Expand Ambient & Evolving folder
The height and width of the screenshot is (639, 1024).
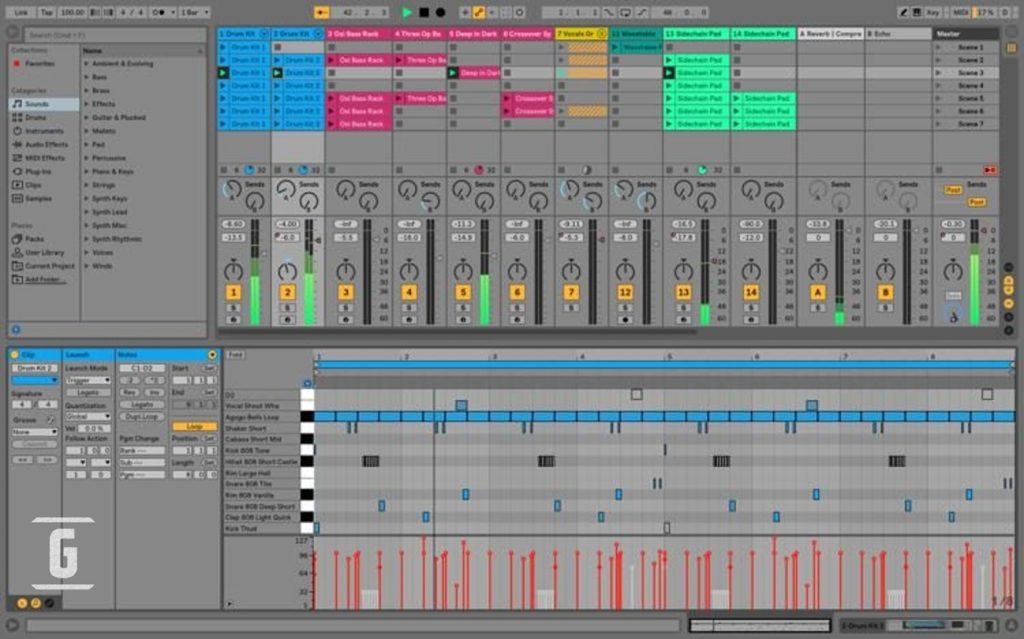pos(86,64)
